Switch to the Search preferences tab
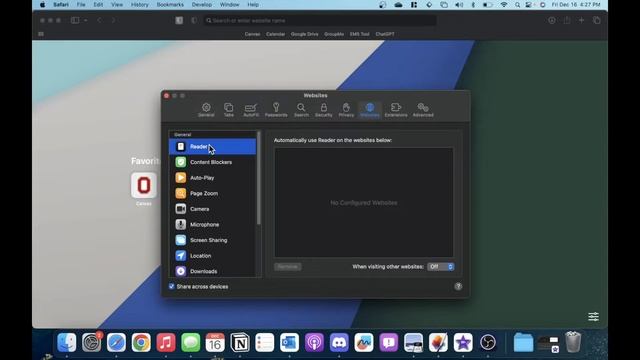 (x=301, y=110)
